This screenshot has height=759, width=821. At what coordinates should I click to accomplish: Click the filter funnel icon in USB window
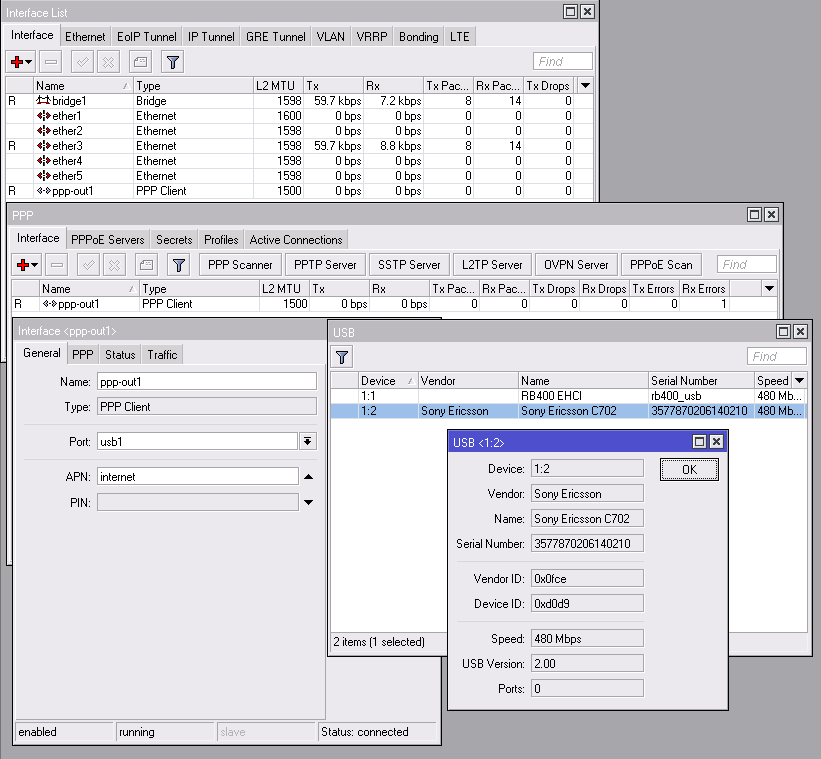(x=342, y=356)
